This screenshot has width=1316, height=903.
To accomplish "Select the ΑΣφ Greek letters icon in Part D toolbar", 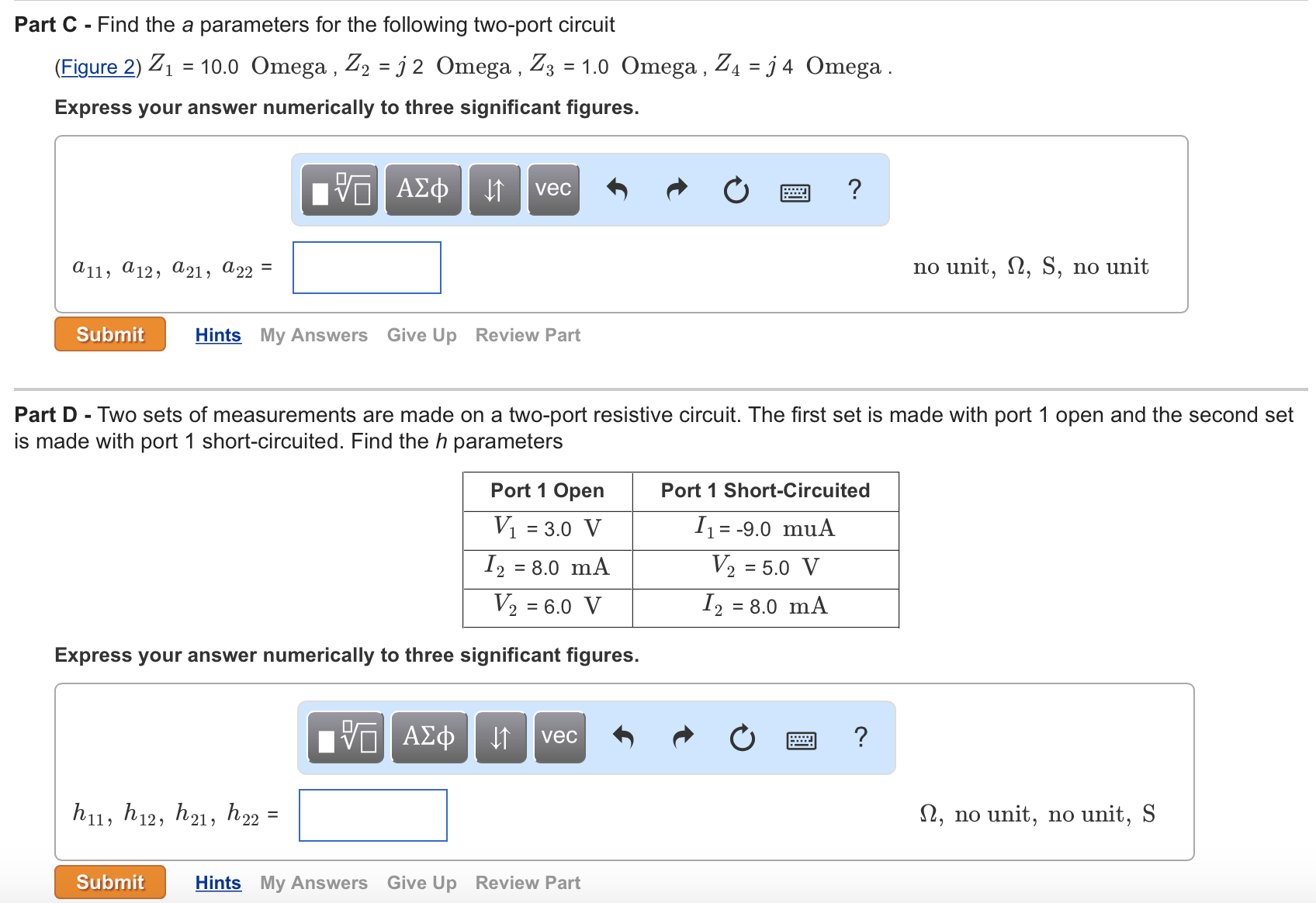I will pyautogui.click(x=429, y=736).
